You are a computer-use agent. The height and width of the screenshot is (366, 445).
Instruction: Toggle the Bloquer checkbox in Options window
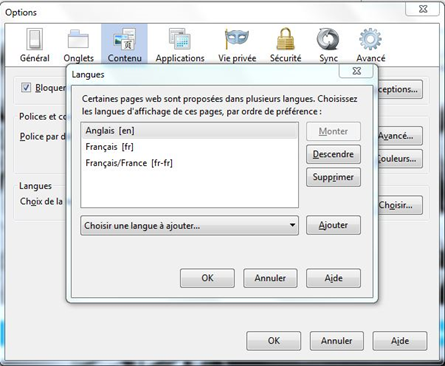26,88
